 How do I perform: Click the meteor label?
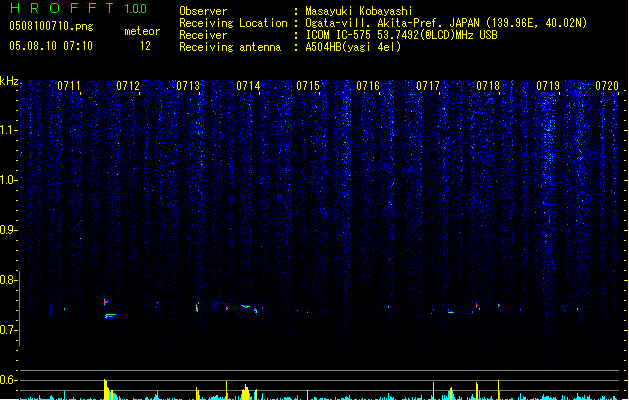(142, 31)
